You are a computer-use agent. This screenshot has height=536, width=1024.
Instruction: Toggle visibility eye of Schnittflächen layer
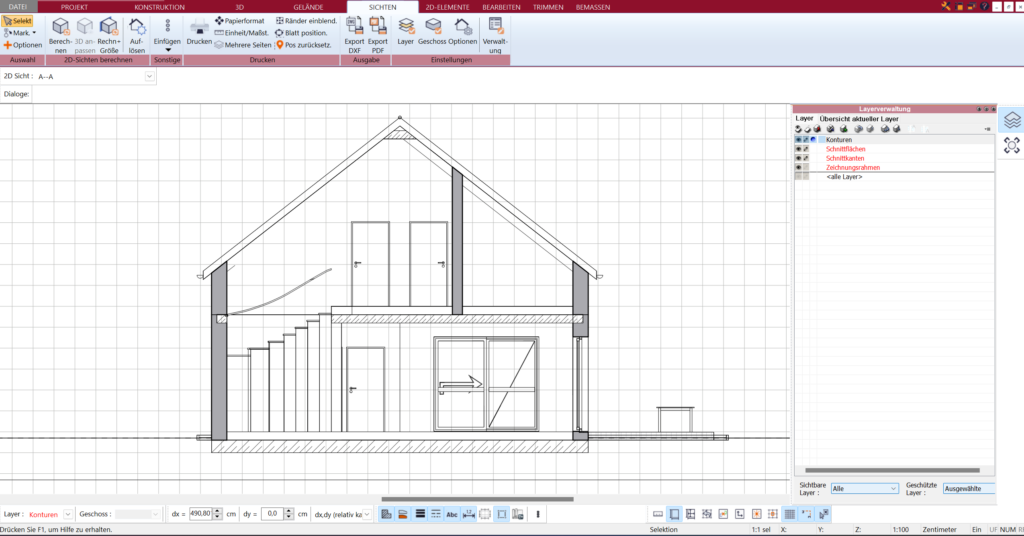(x=798, y=149)
